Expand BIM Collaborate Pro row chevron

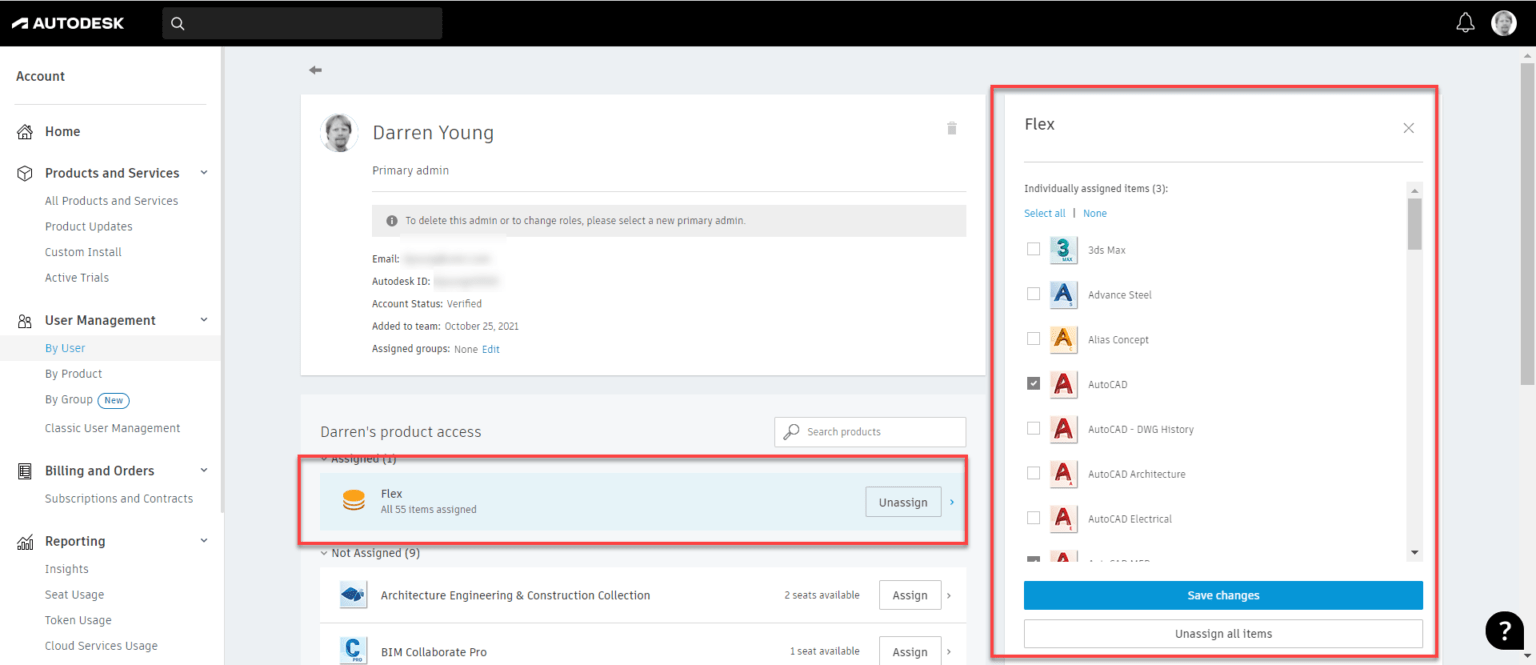pyautogui.click(x=949, y=652)
